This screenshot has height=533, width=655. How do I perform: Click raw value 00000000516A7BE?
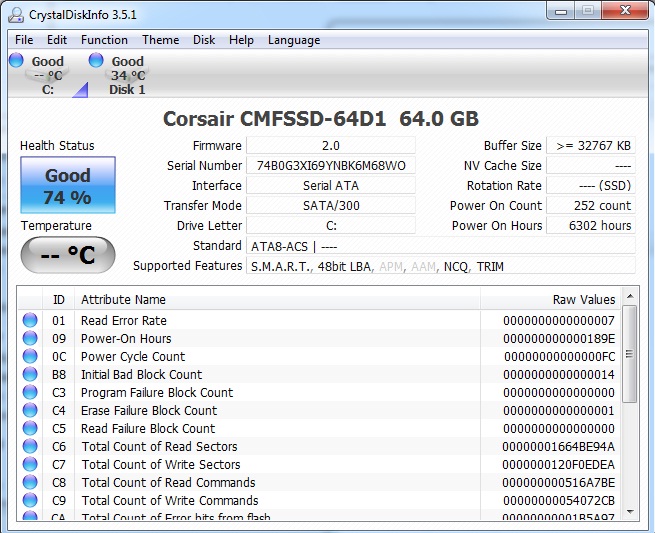click(x=559, y=482)
